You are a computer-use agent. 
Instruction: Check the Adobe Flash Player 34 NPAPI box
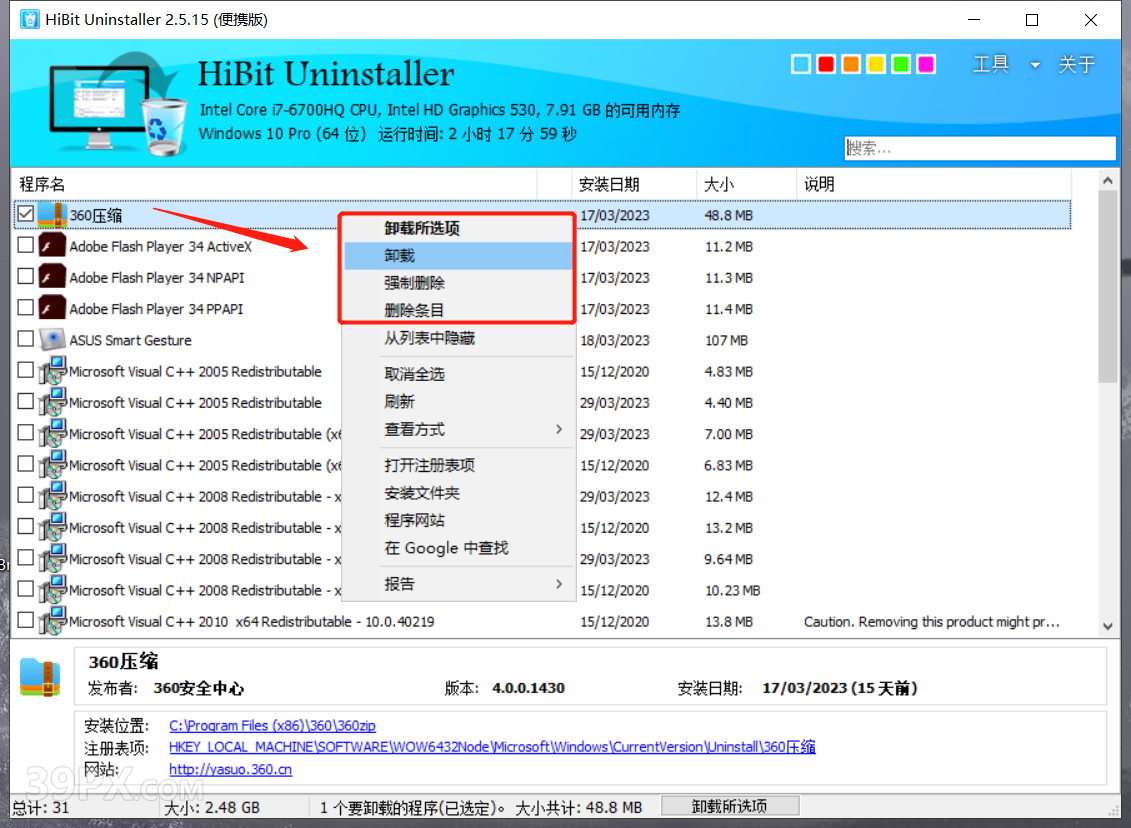(25, 276)
